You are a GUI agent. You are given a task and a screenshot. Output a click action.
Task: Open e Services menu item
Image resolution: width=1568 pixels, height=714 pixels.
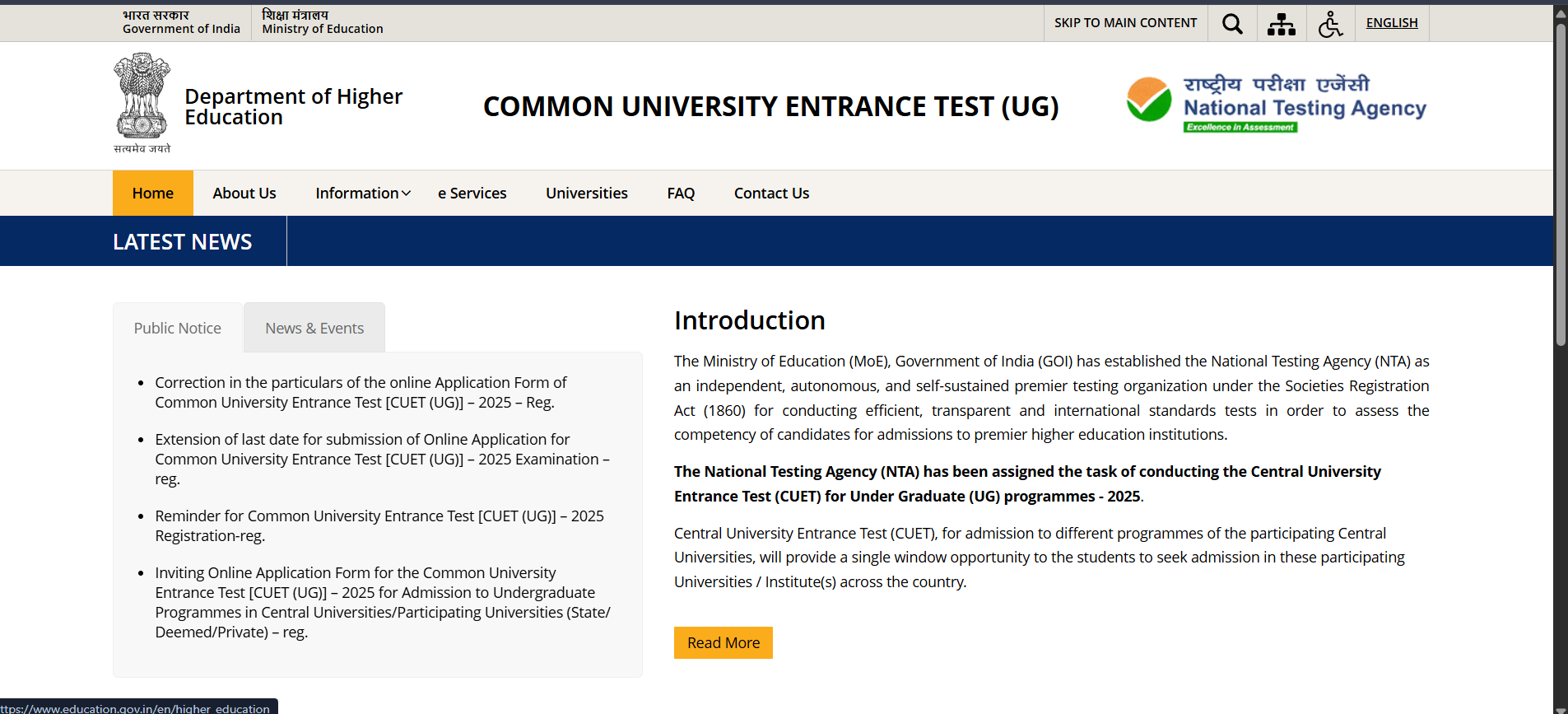472,193
